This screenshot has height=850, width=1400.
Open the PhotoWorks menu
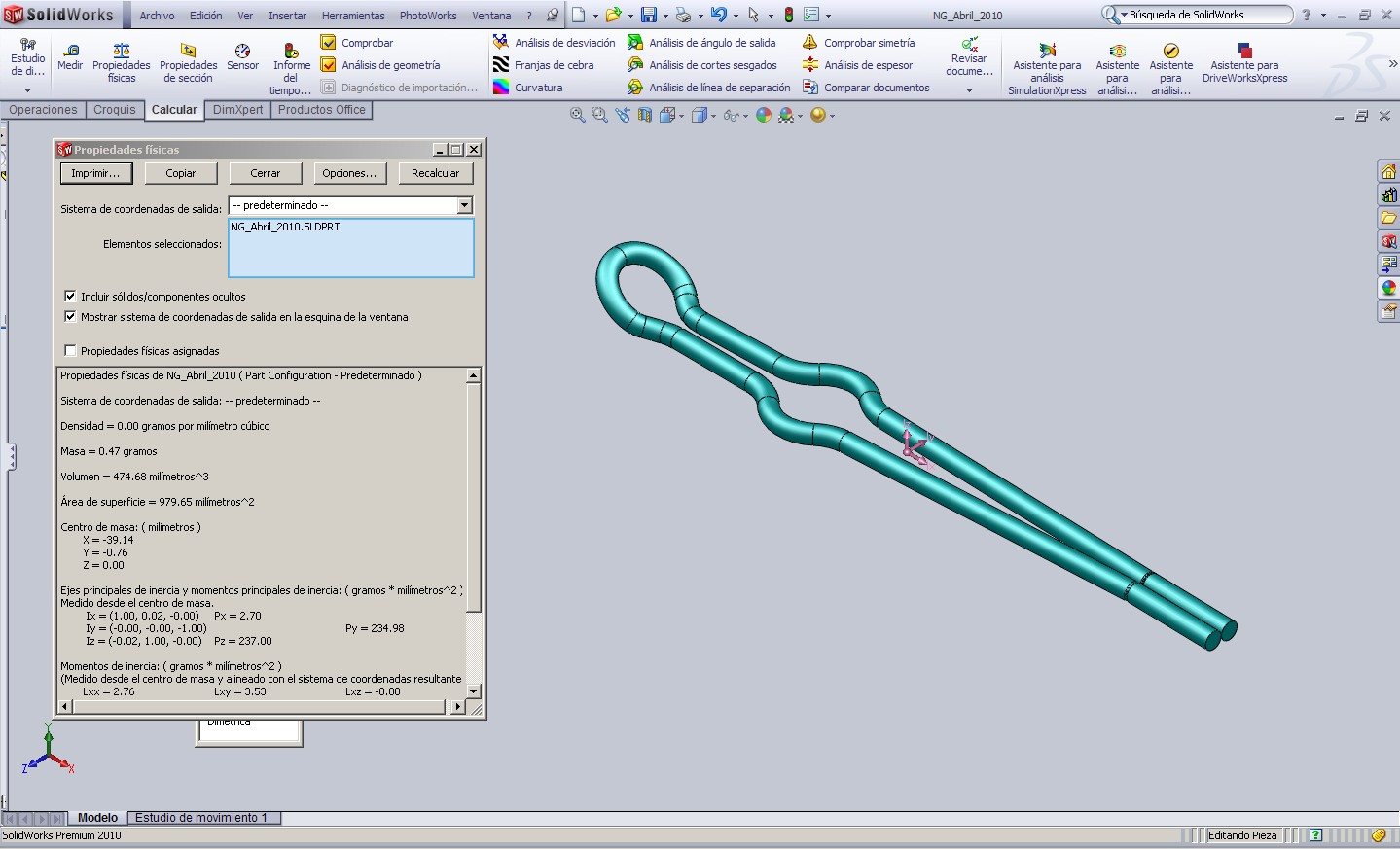click(428, 16)
